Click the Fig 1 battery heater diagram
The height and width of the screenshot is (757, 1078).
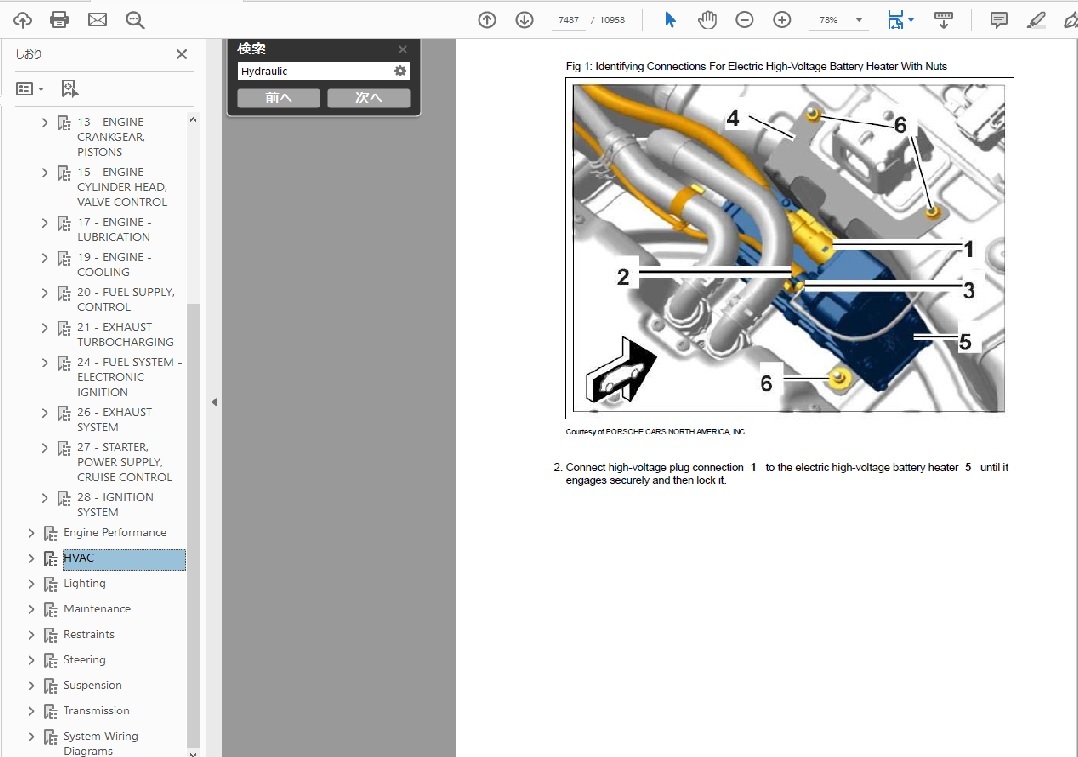(789, 248)
